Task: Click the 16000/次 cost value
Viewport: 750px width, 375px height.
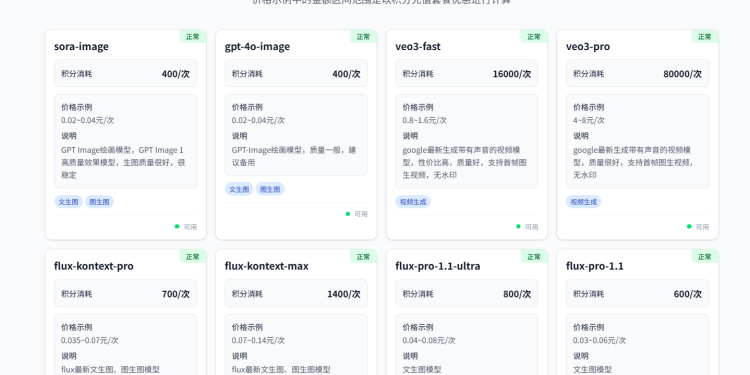Action: pyautogui.click(x=512, y=74)
